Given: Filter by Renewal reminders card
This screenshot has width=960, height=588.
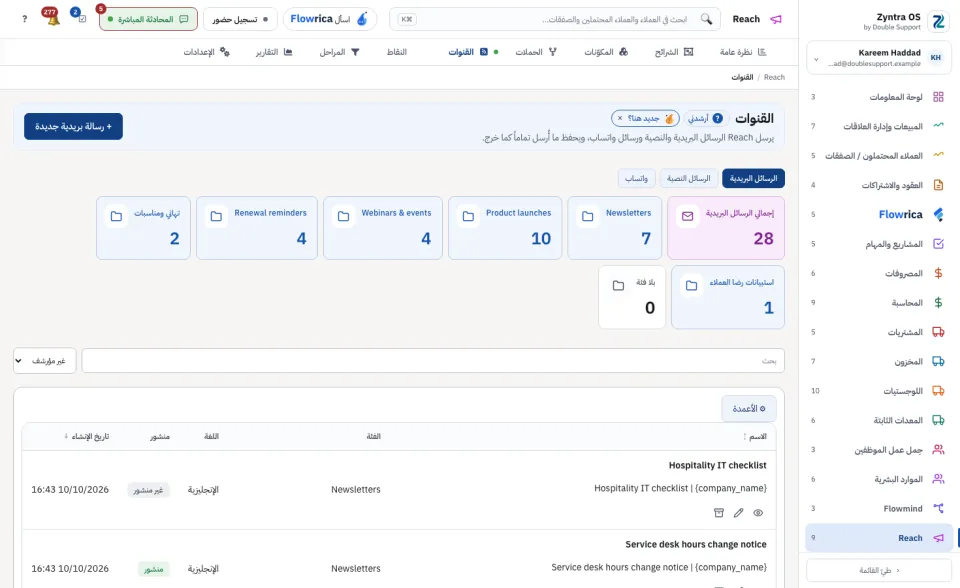Looking at the screenshot, I should click(257, 228).
